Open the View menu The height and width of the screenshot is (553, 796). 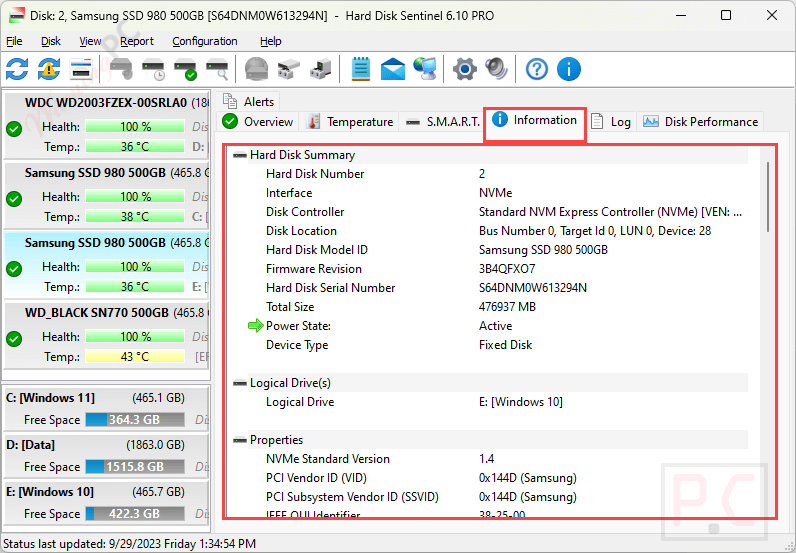90,41
